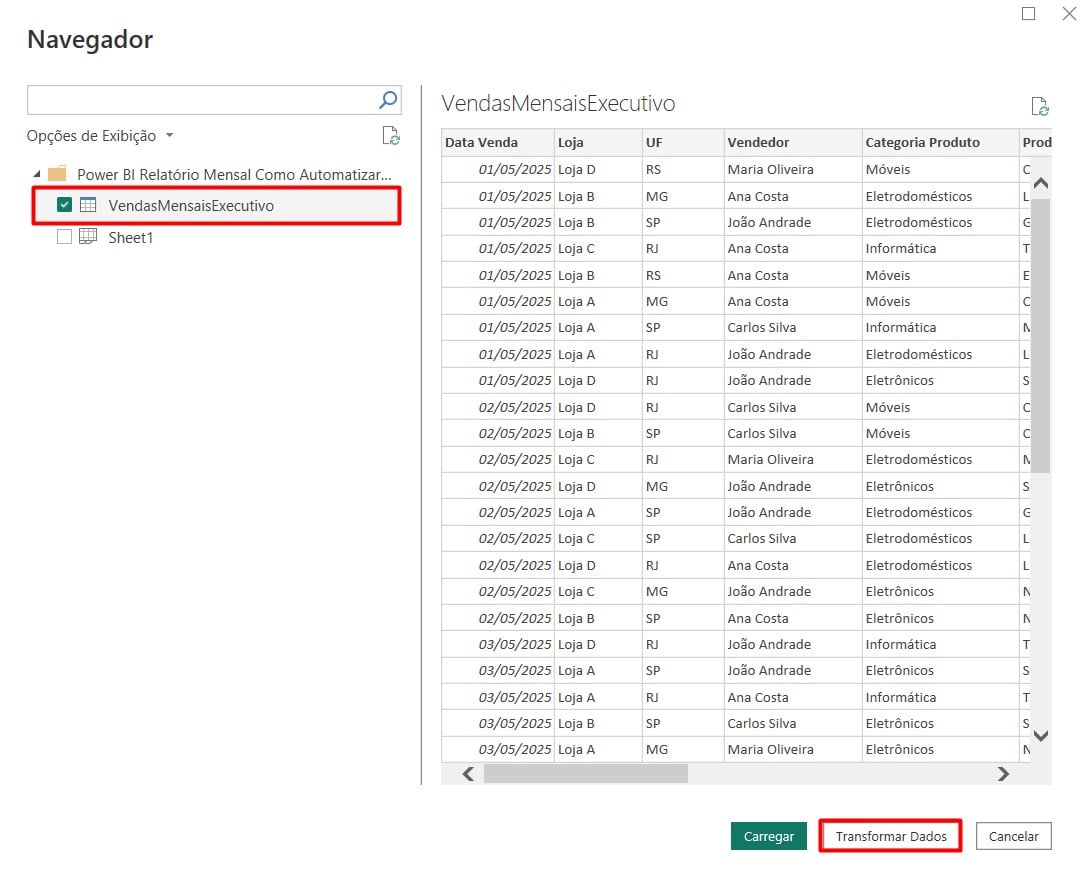Click the vertical scrollbar thumb

tap(1040, 335)
